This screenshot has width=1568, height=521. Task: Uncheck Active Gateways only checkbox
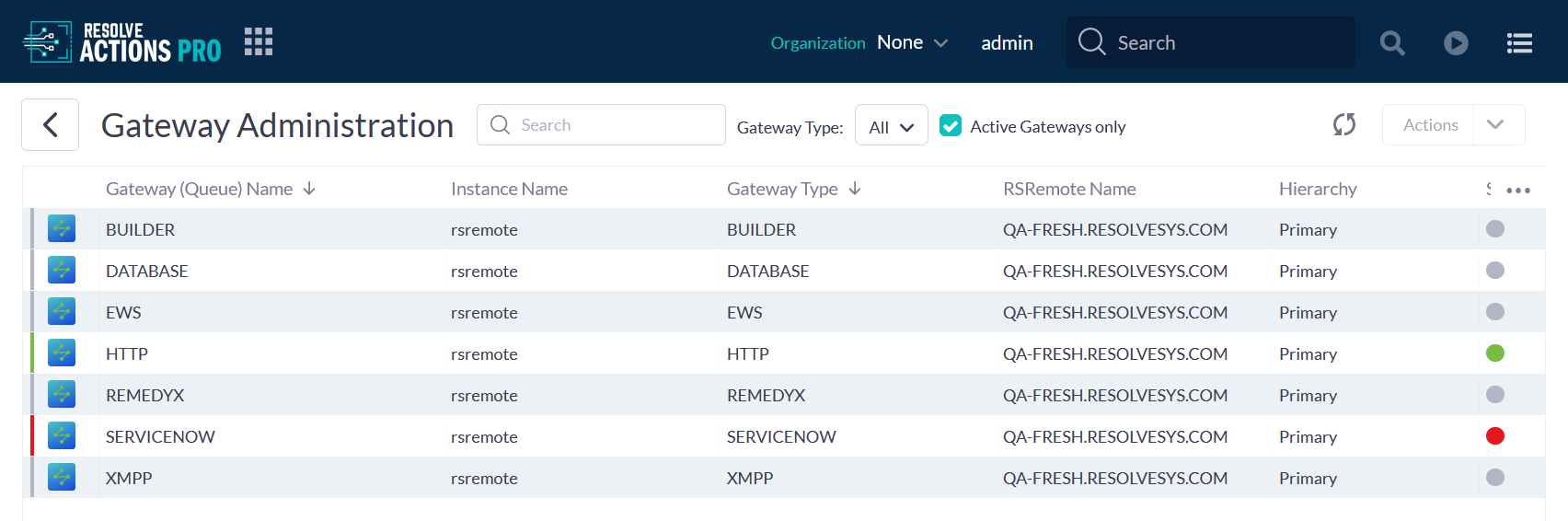click(951, 126)
